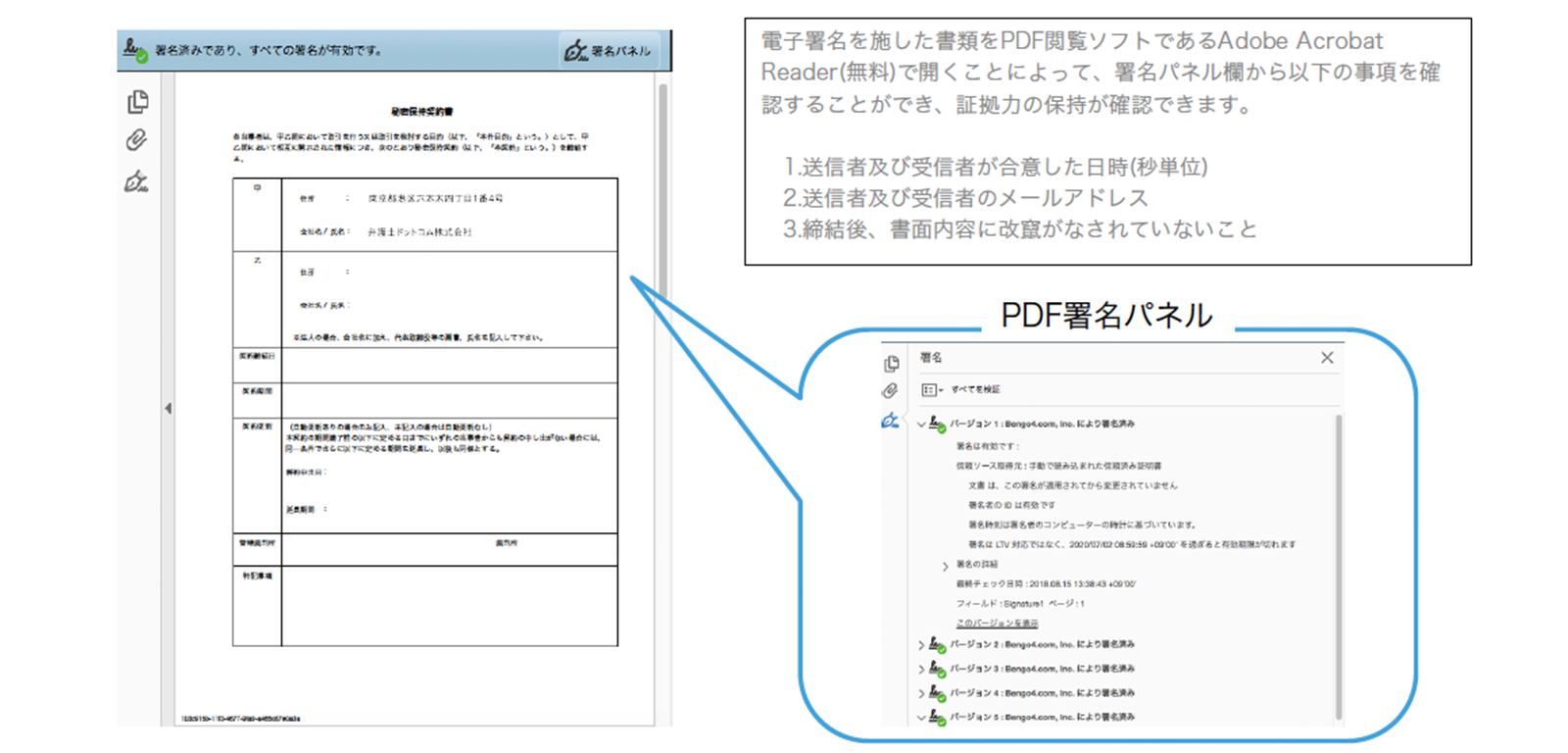Click the paperclip attachments icon in the PDF署名パネル callout
This screenshot has height=753, width=1568.
[890, 391]
